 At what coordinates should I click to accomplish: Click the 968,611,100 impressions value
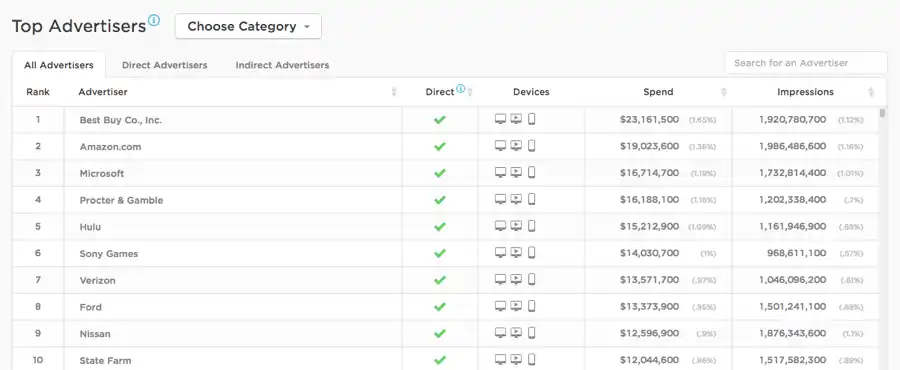[x=797, y=253]
